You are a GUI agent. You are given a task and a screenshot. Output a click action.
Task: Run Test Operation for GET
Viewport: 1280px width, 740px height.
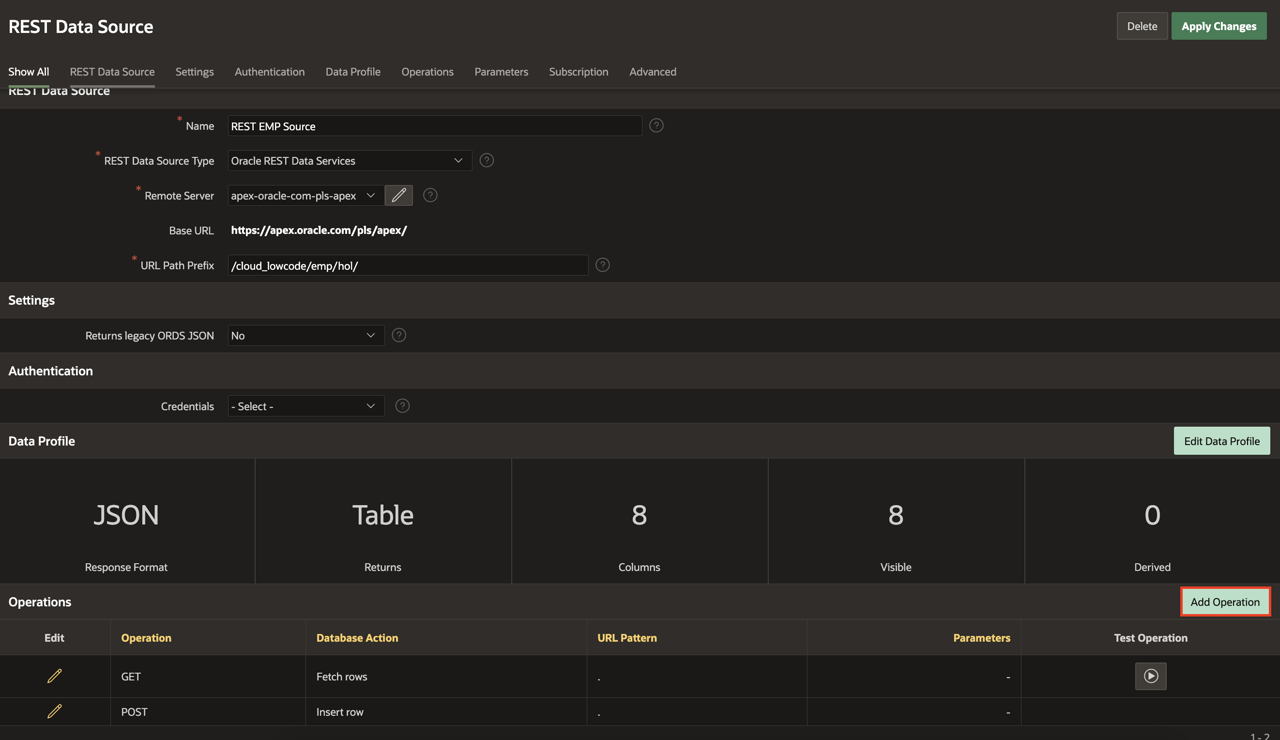1150,676
